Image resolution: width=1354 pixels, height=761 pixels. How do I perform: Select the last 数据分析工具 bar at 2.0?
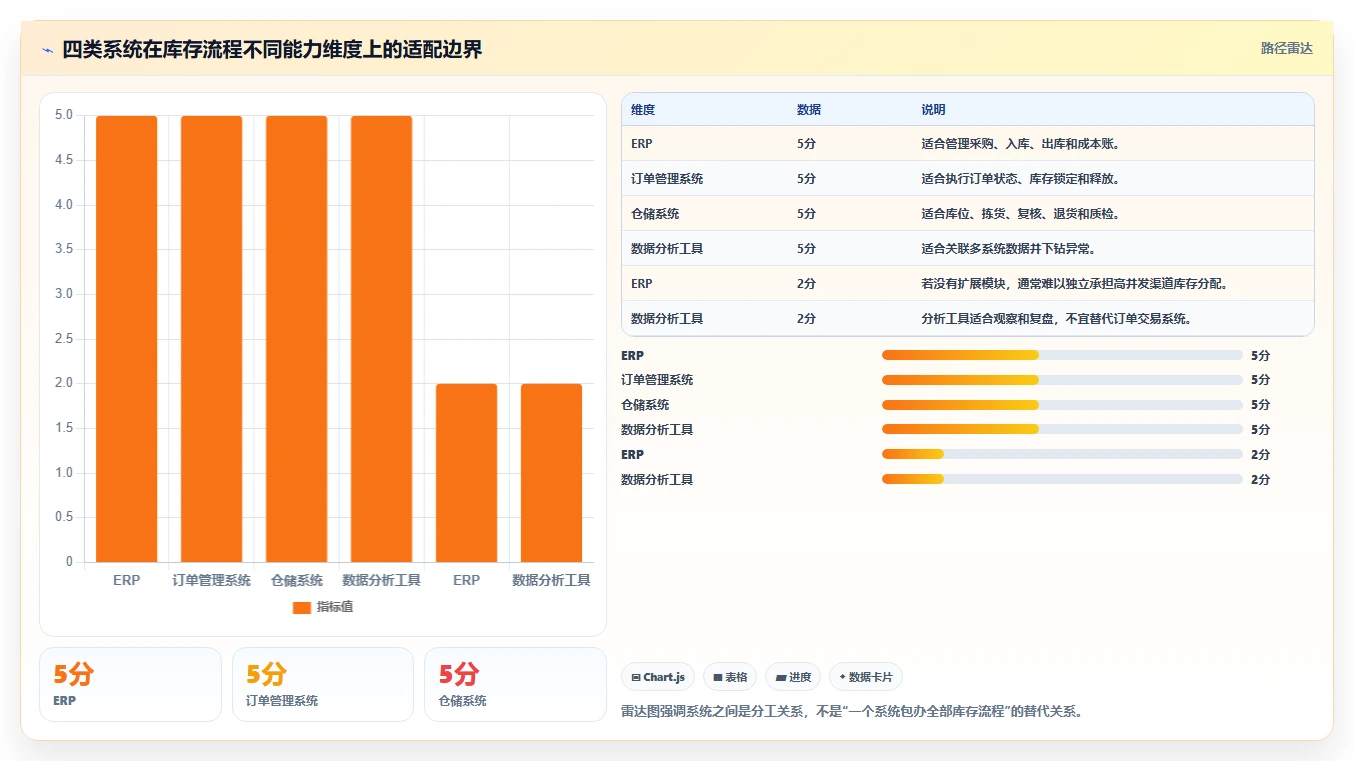[552, 473]
